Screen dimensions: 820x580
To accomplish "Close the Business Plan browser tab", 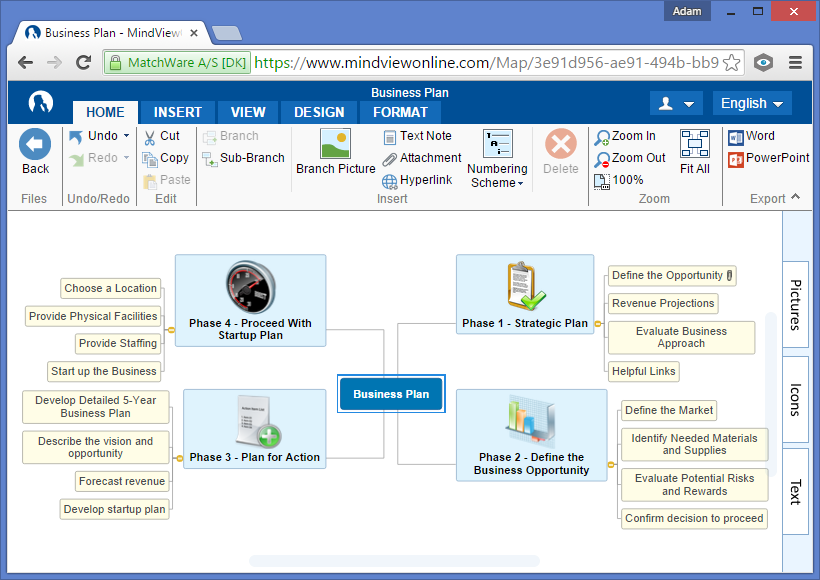I will click(193, 33).
